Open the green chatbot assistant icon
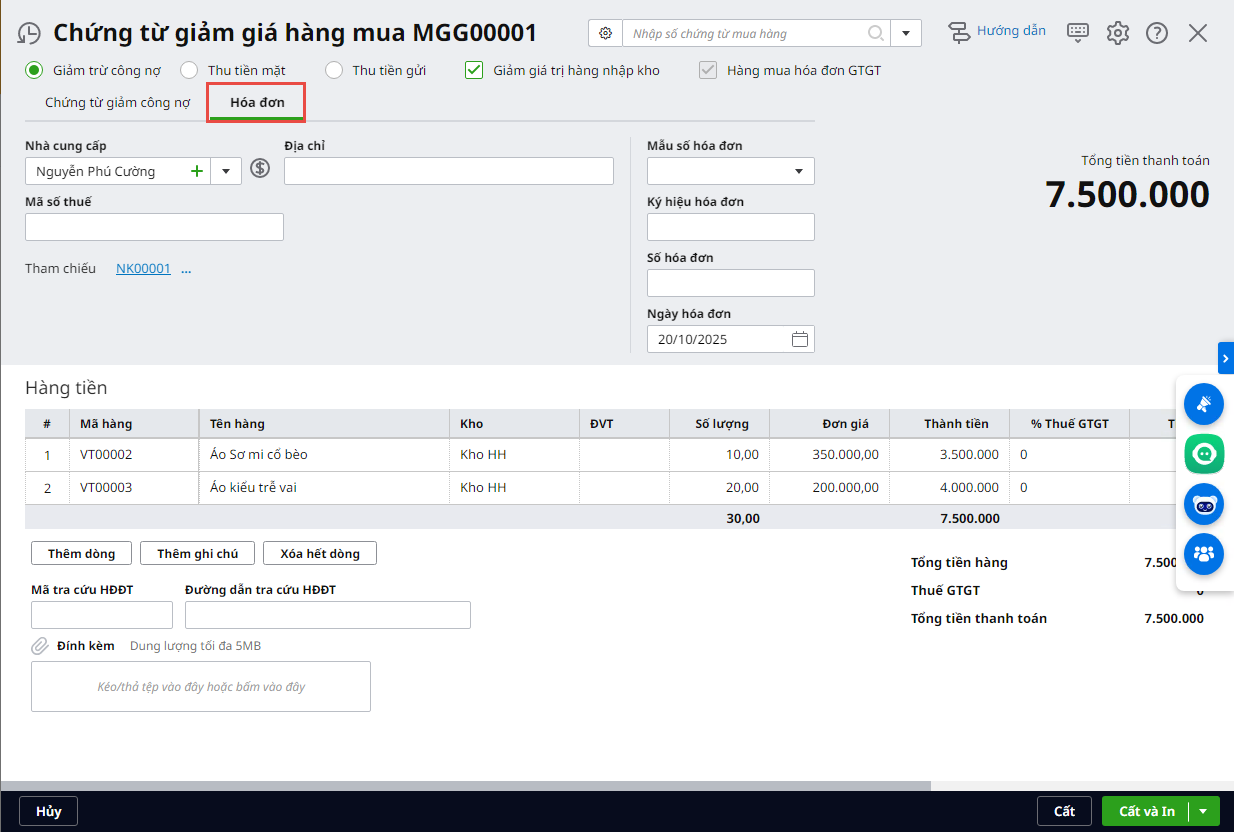Image resolution: width=1234 pixels, height=832 pixels. pyautogui.click(x=1203, y=453)
